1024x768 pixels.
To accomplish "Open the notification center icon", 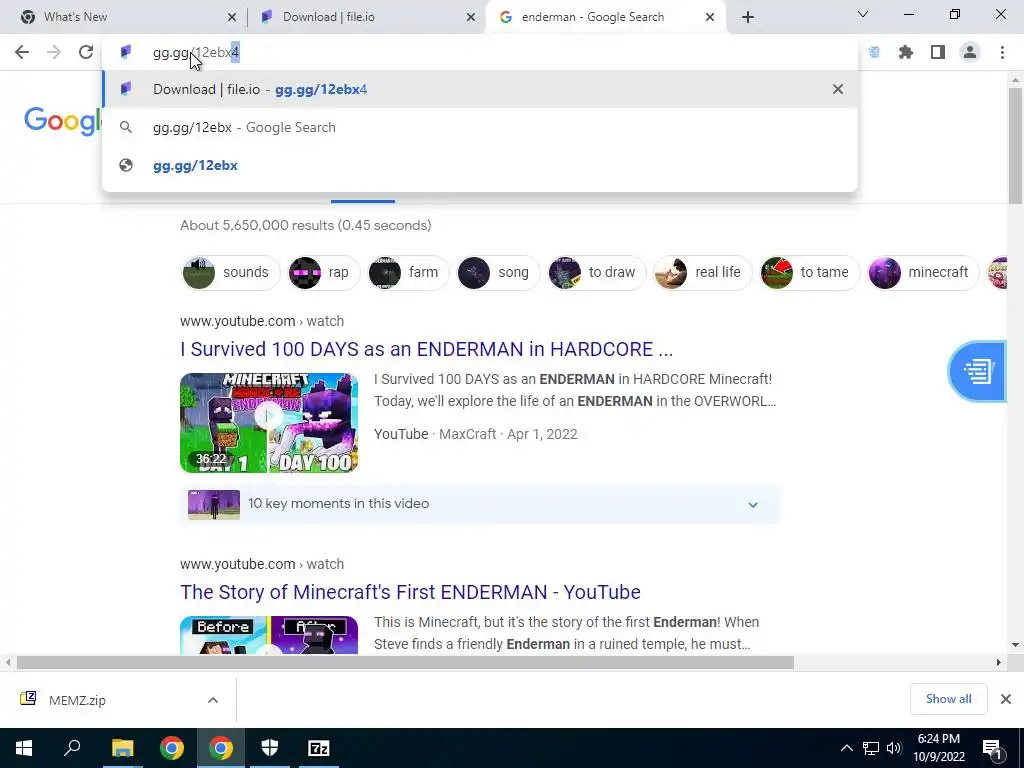I will pos(993,749).
